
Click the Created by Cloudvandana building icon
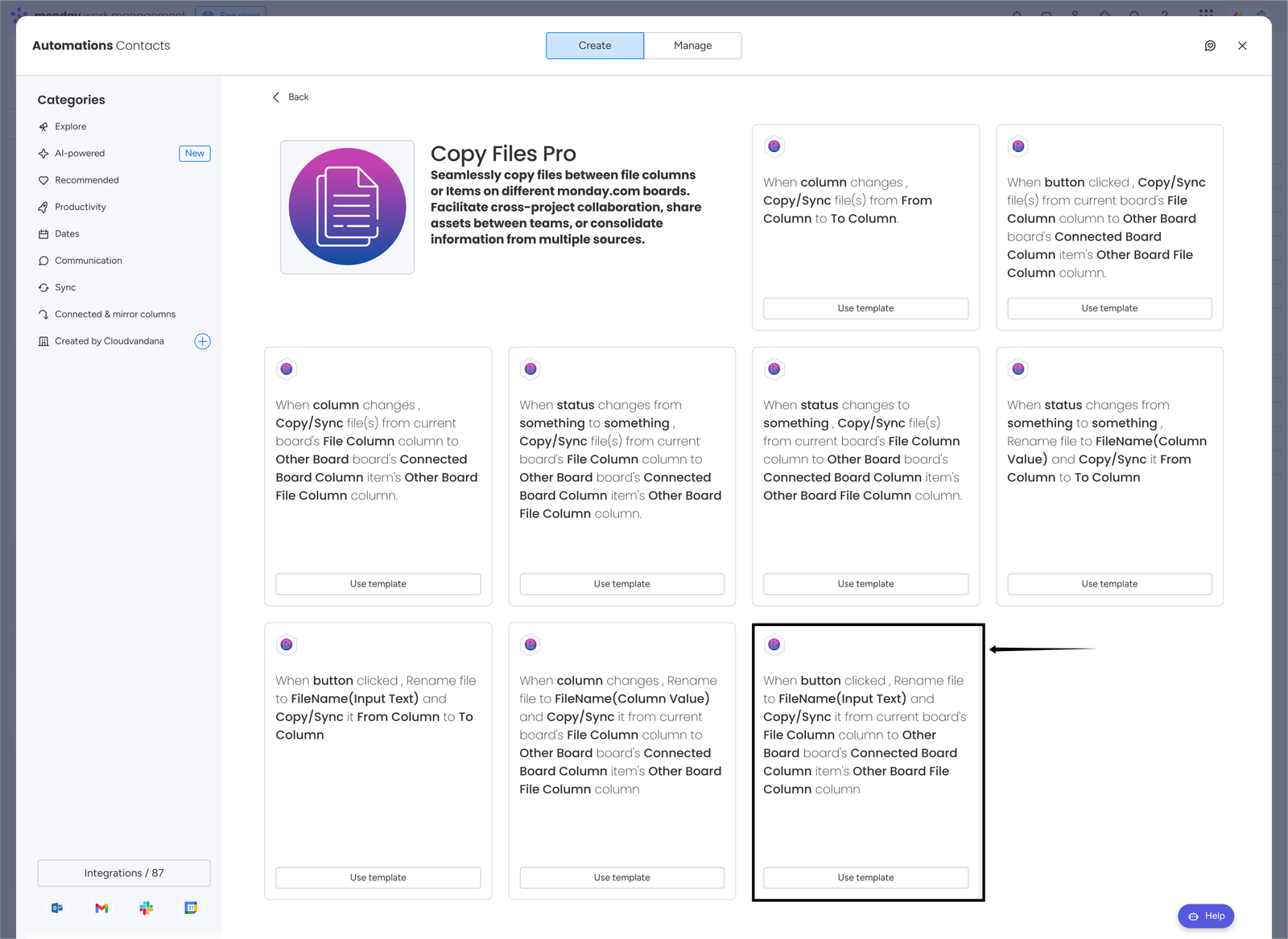coord(43,341)
